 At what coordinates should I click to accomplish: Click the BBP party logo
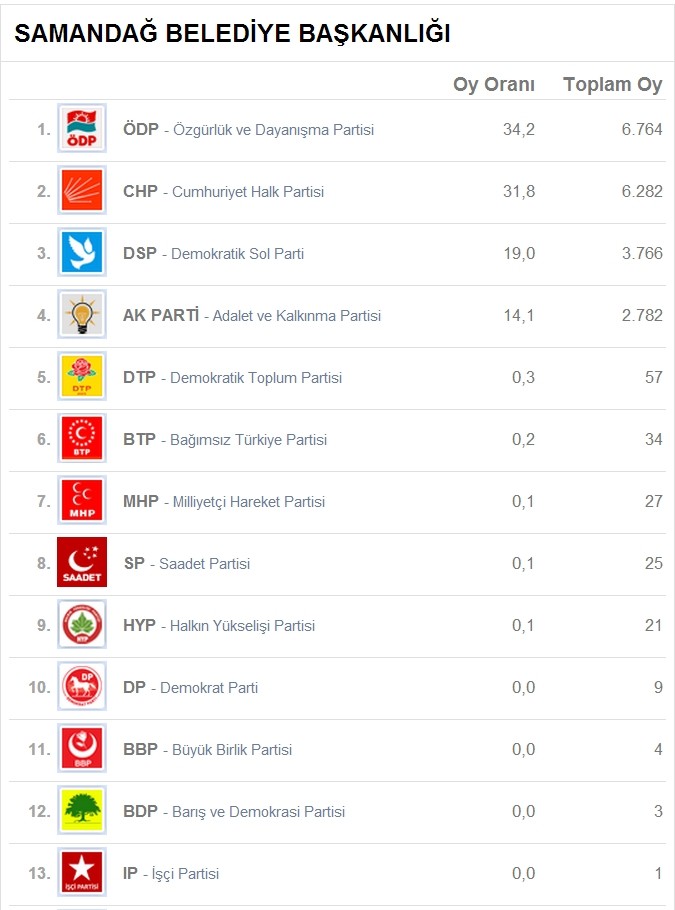pyautogui.click(x=81, y=749)
